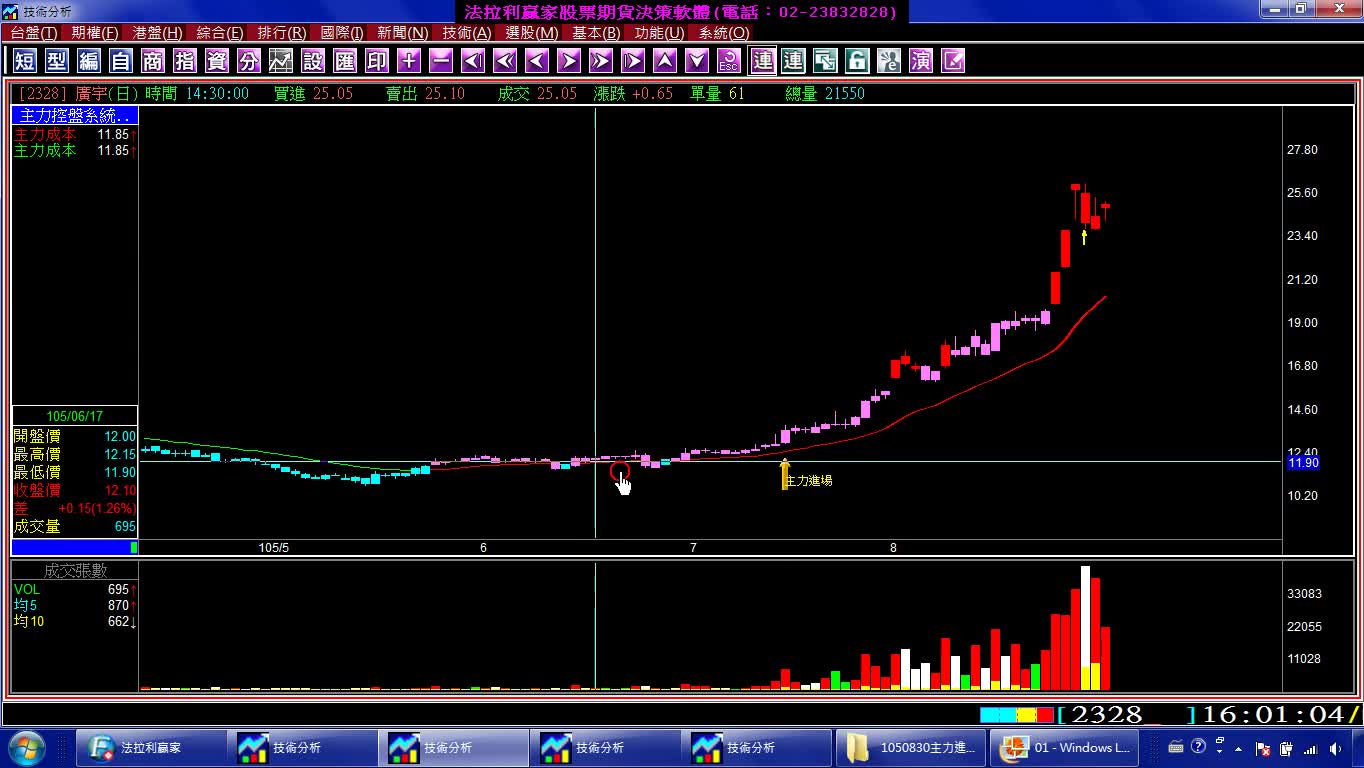Click the 均5 moving average value 870

(x=119, y=605)
